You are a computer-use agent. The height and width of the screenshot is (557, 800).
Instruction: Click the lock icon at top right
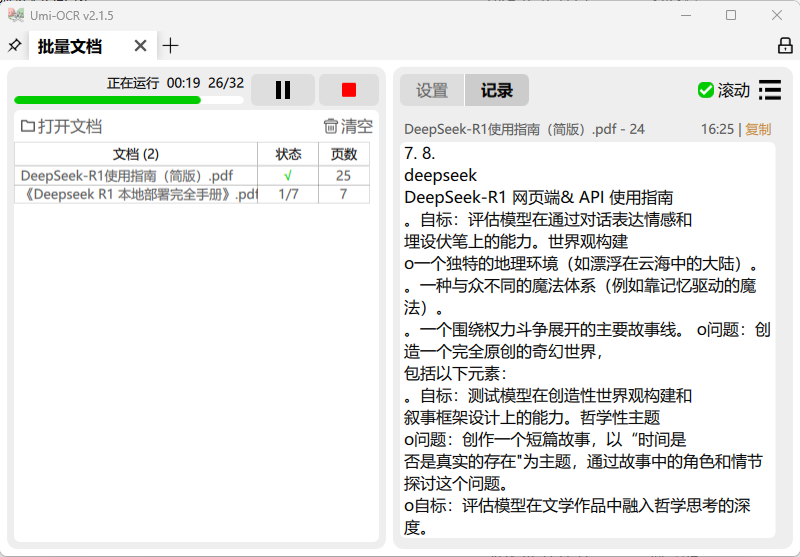785,45
